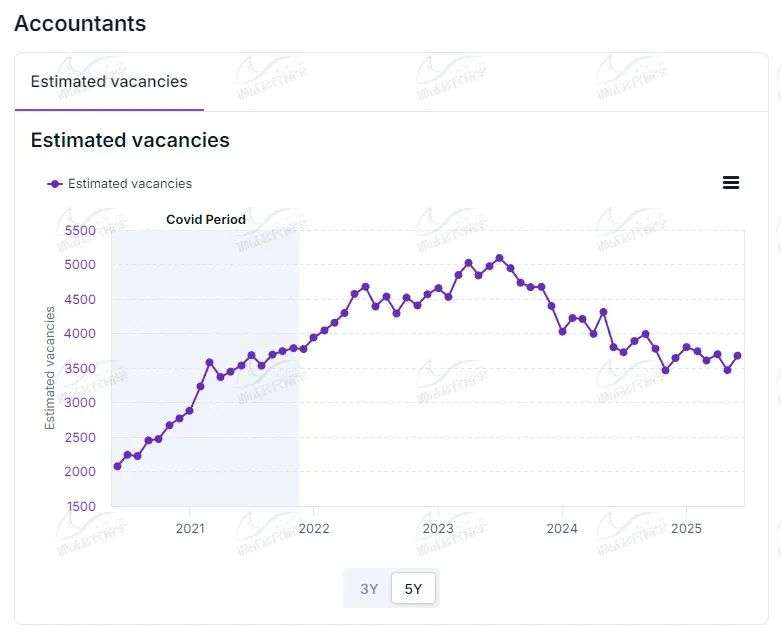
Task: Click the 5500 y-axis tick label
Action: (80, 230)
